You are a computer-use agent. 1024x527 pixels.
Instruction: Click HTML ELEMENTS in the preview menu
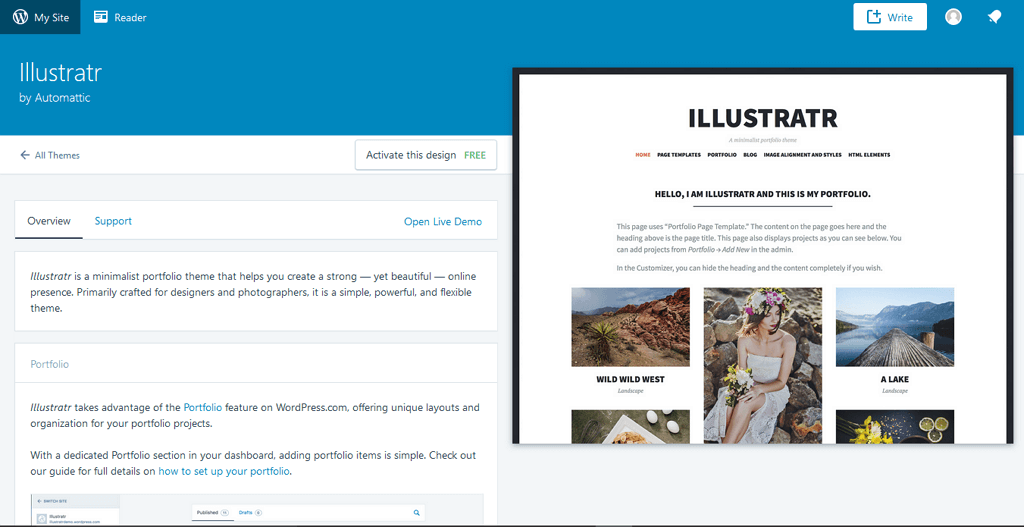tap(869, 155)
